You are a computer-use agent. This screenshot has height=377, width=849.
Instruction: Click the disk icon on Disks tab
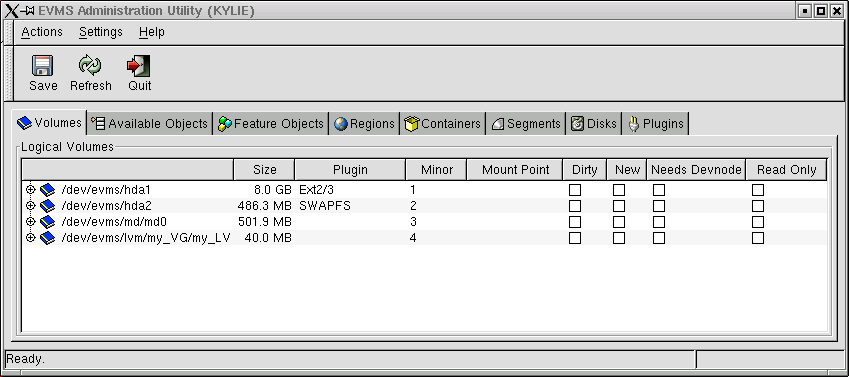point(577,124)
